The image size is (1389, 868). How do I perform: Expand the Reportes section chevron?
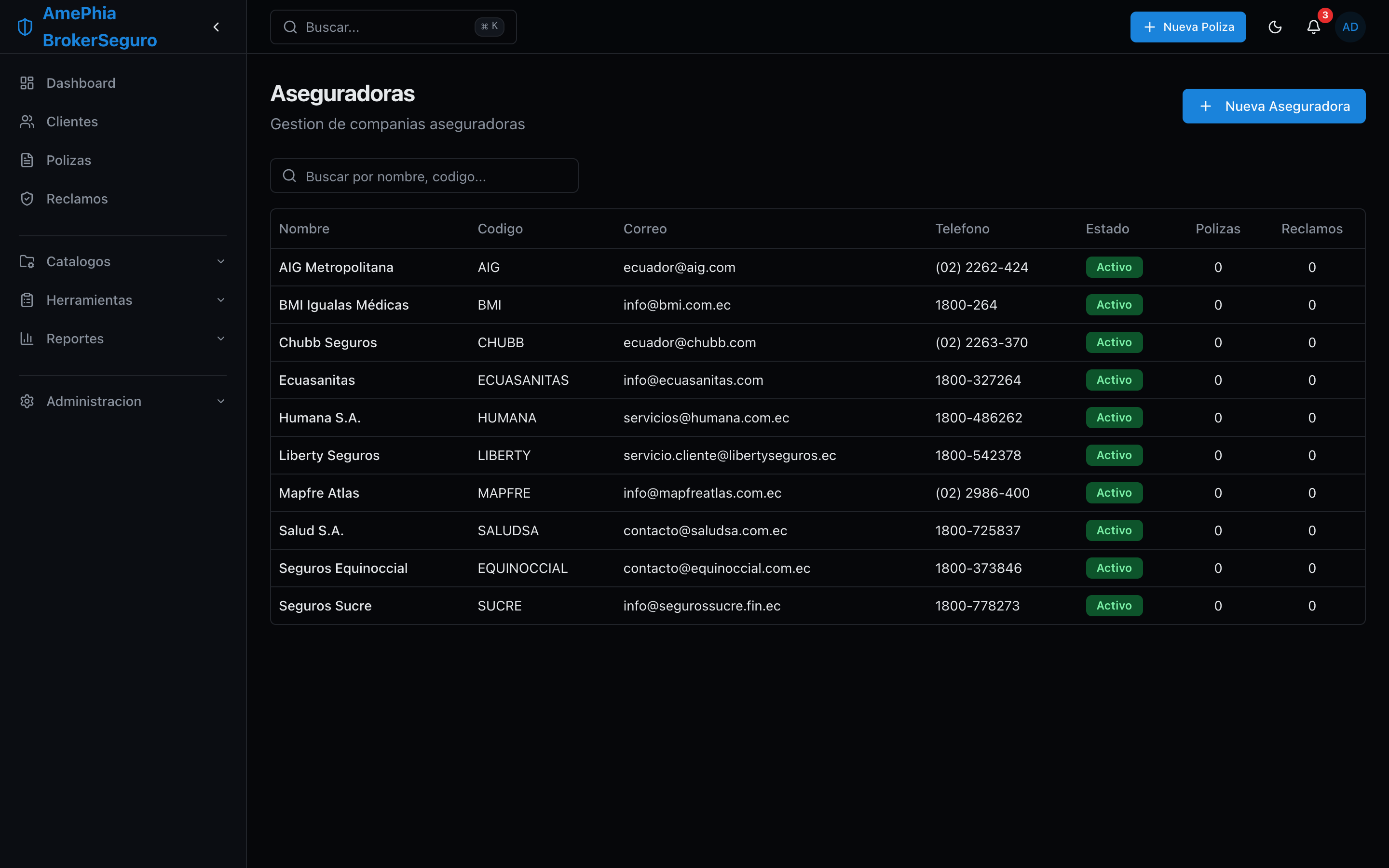(221, 338)
